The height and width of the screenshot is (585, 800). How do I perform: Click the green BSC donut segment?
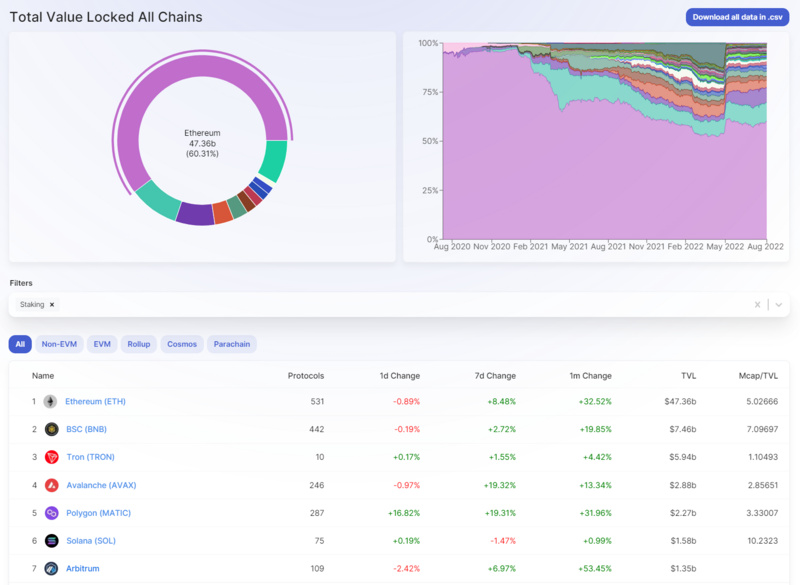272,160
